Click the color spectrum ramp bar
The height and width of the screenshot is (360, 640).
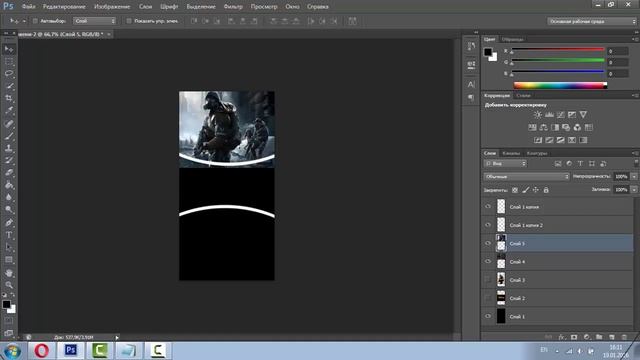(x=560, y=85)
